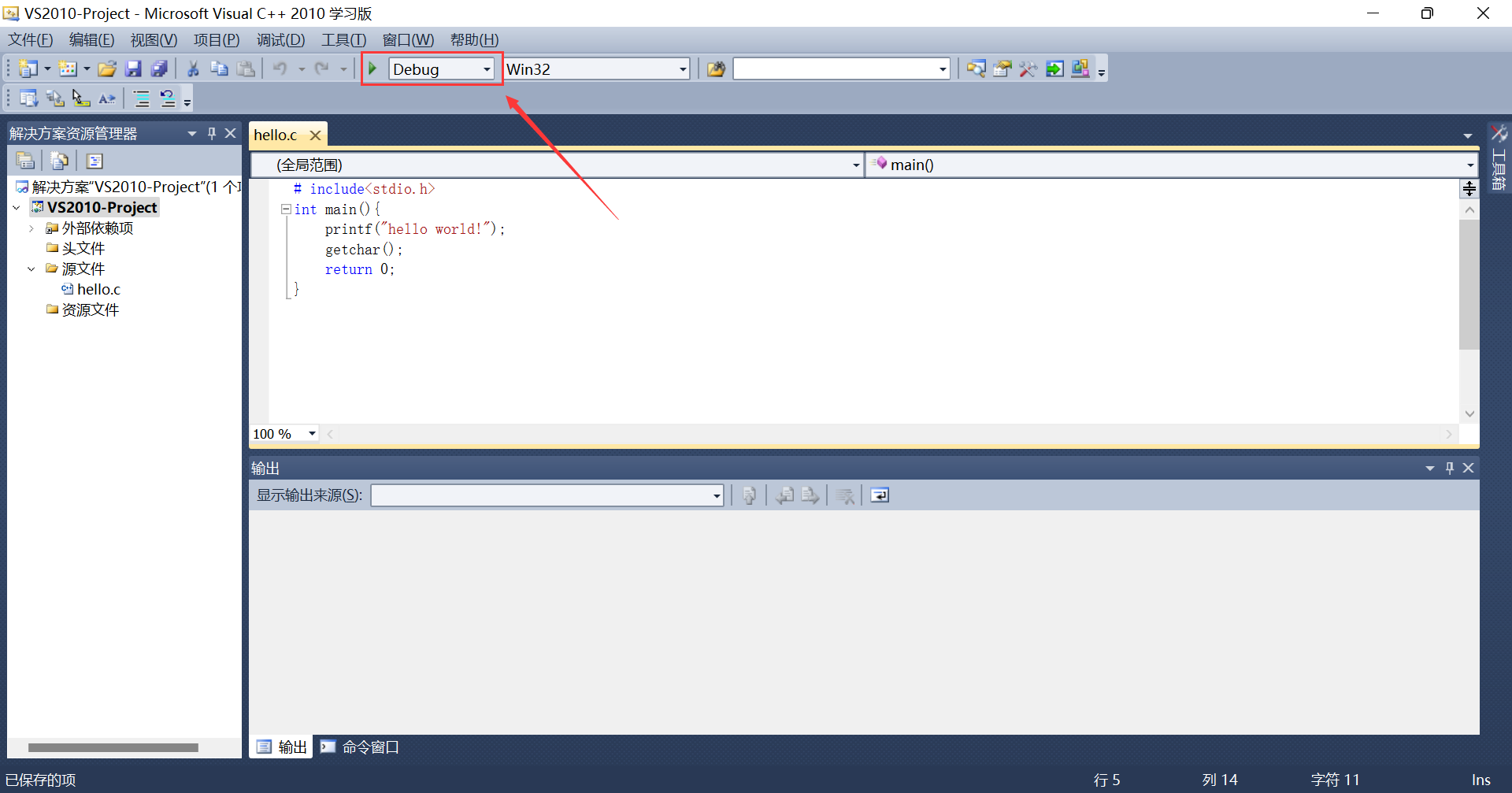This screenshot has height=793, width=1512.
Task: Start debugging with the green run arrow
Action: [x=372, y=69]
